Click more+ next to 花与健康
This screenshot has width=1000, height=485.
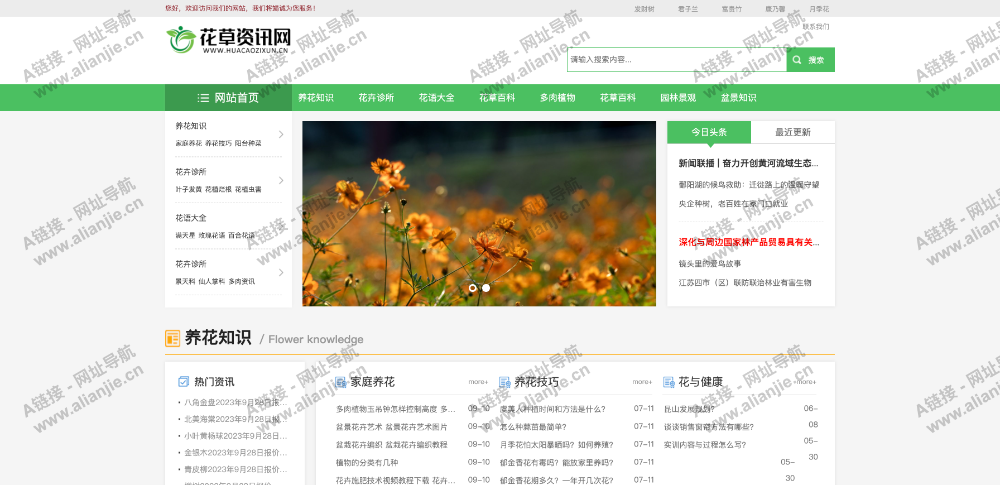pyautogui.click(x=806, y=382)
